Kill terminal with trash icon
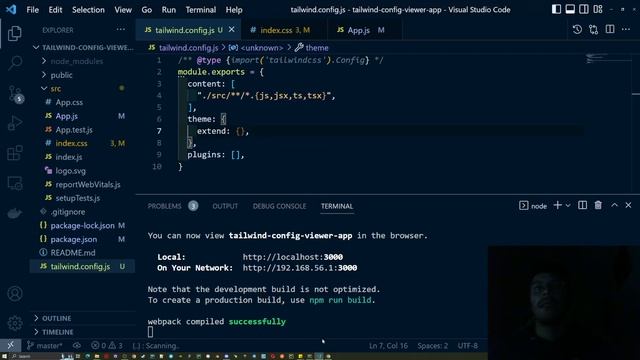640x360 pixels. click(x=598, y=206)
